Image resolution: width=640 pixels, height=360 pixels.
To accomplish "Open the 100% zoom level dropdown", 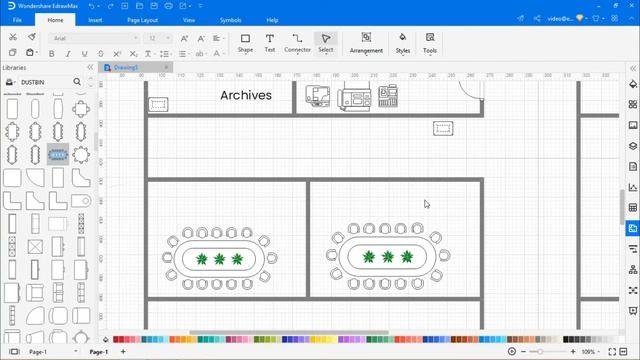I will 591,351.
